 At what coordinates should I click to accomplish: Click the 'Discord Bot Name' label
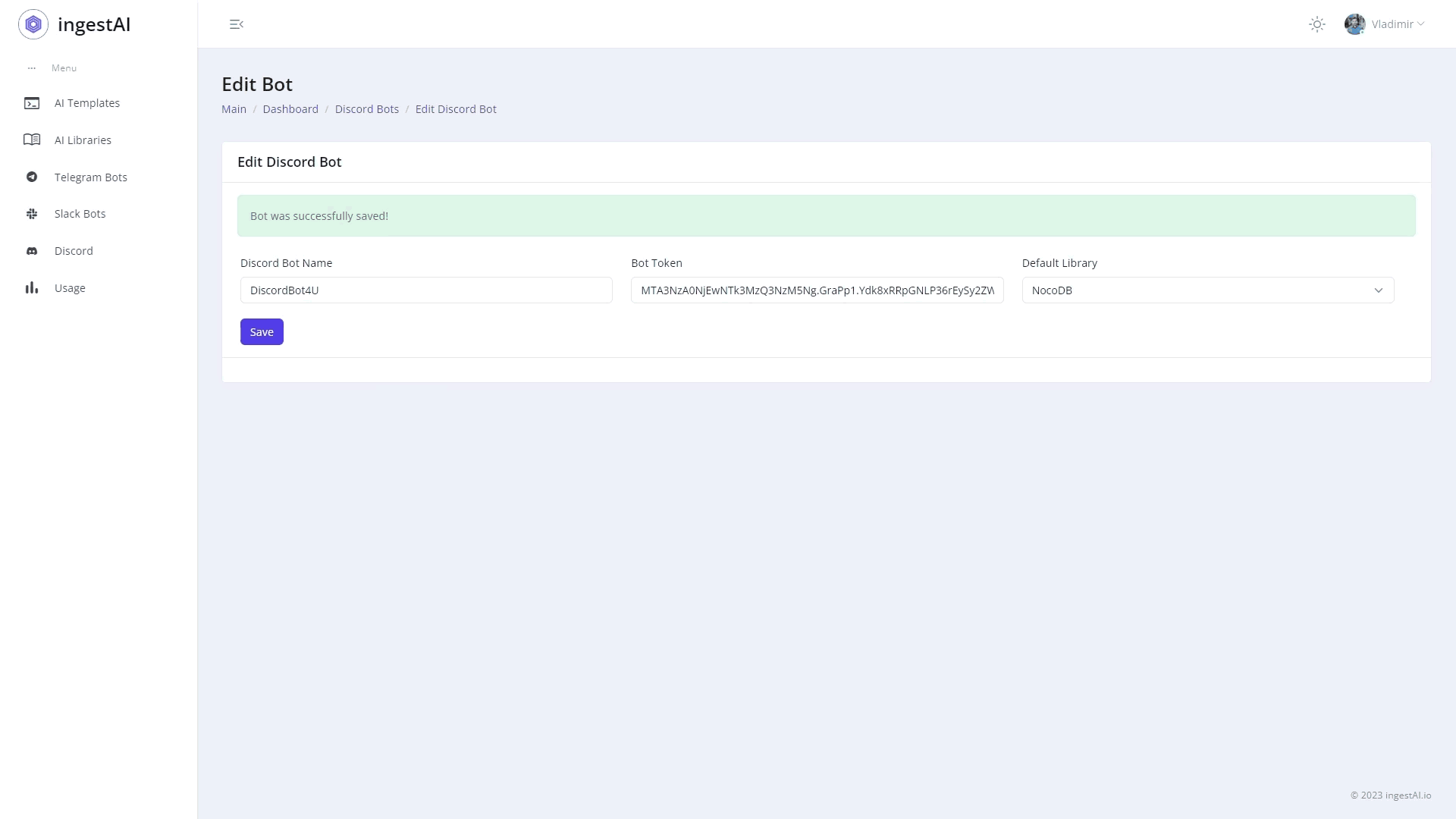tap(286, 263)
